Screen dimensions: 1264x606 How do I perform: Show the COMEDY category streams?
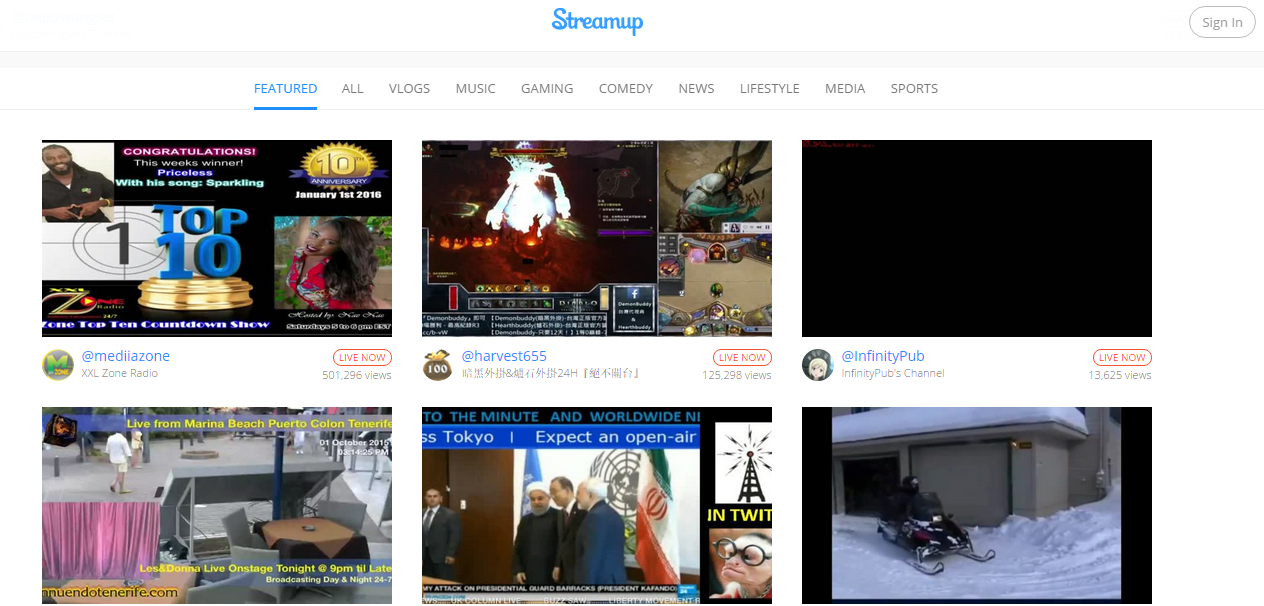626,88
